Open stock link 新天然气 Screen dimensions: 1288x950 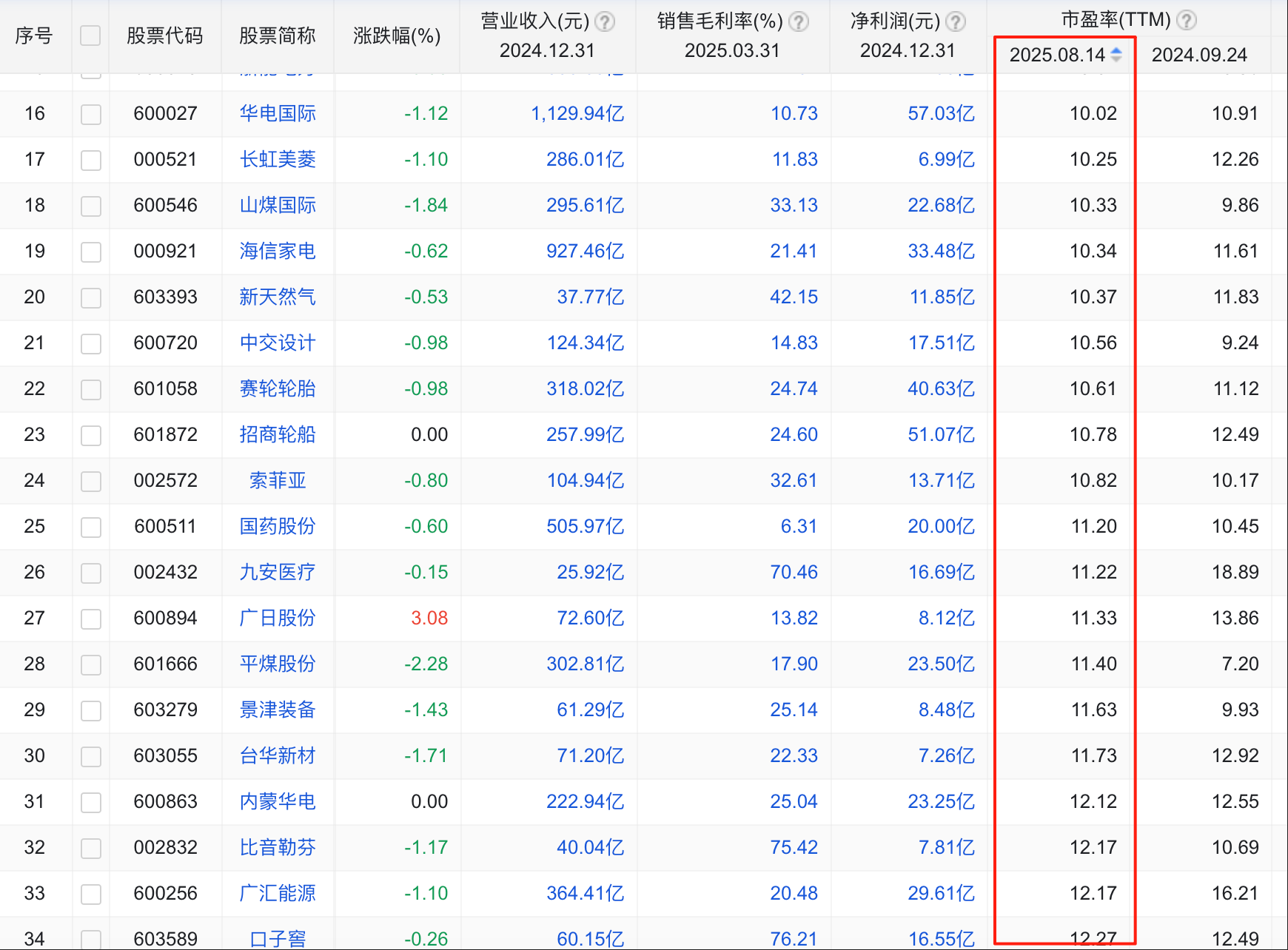[278, 297]
